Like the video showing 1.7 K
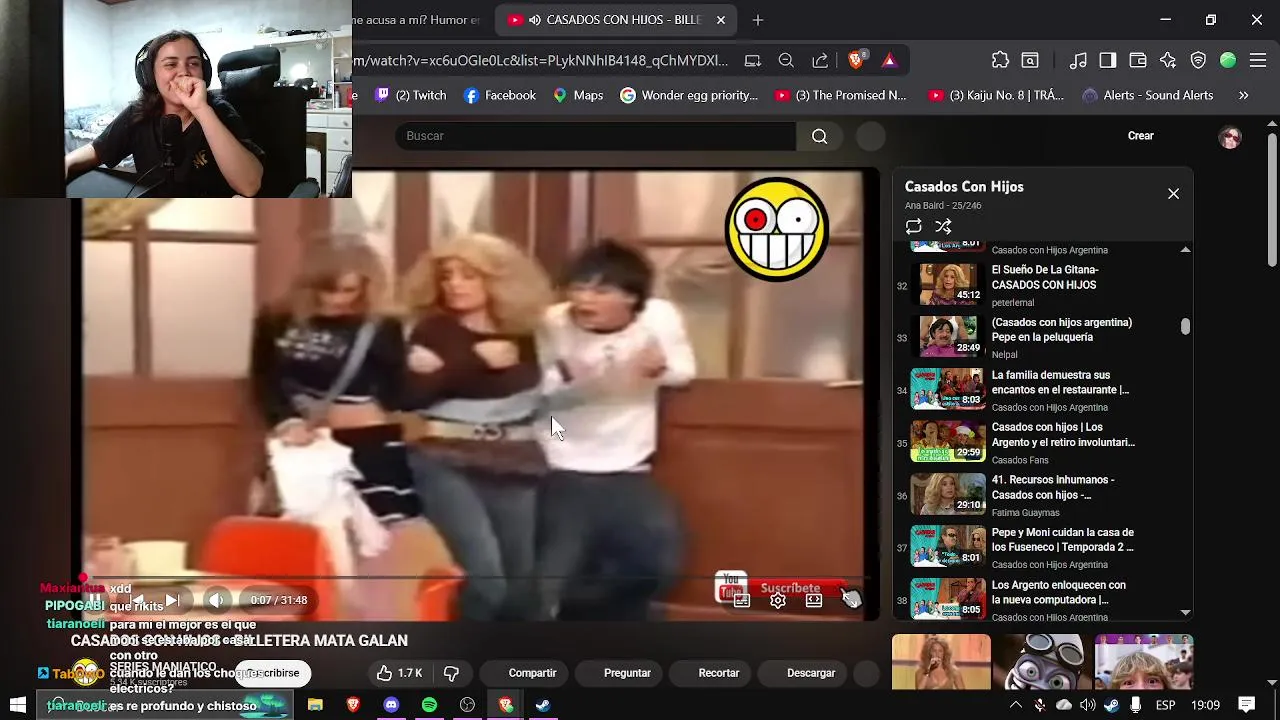The width and height of the screenshot is (1280, 720). pyautogui.click(x=399, y=673)
